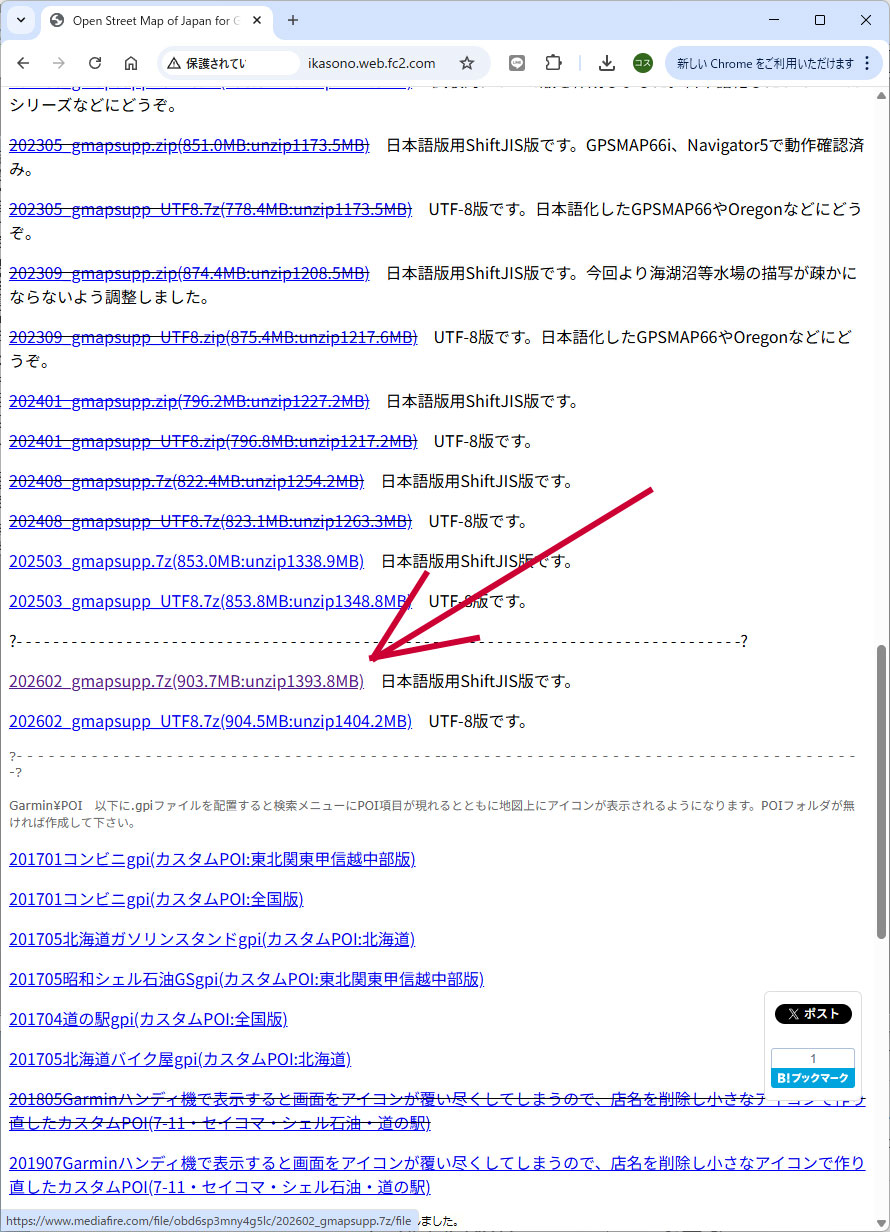Open the green profile avatar
Screen dimensions: 890x1232
click(642, 63)
